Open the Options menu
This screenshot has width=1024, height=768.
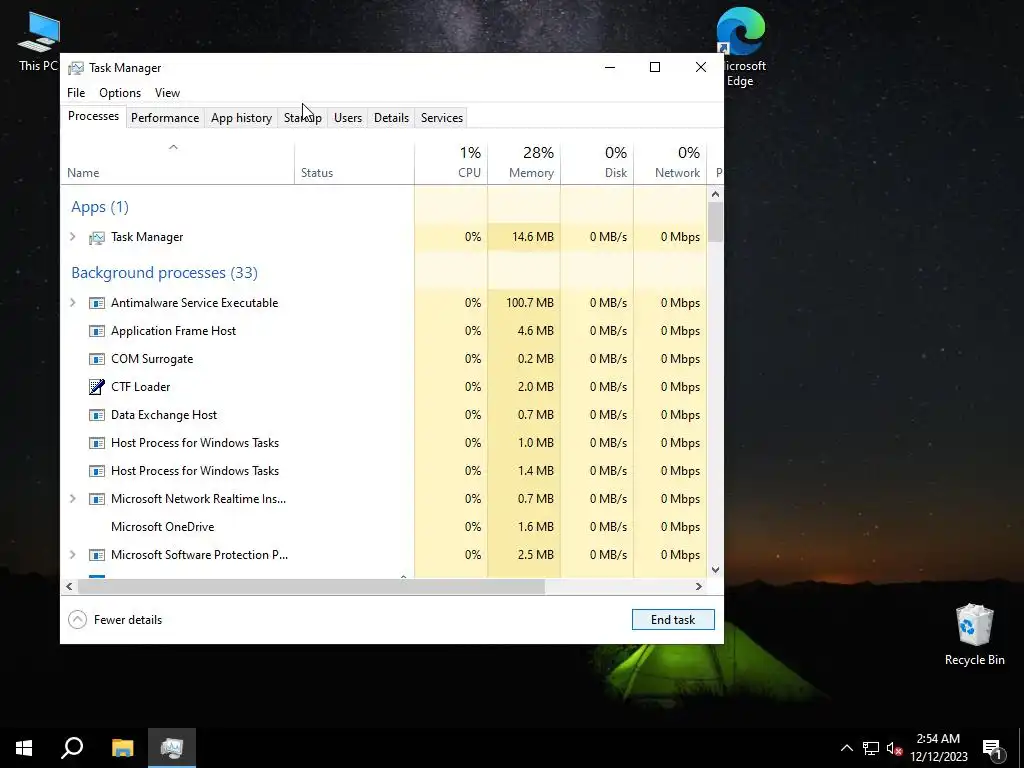point(120,93)
